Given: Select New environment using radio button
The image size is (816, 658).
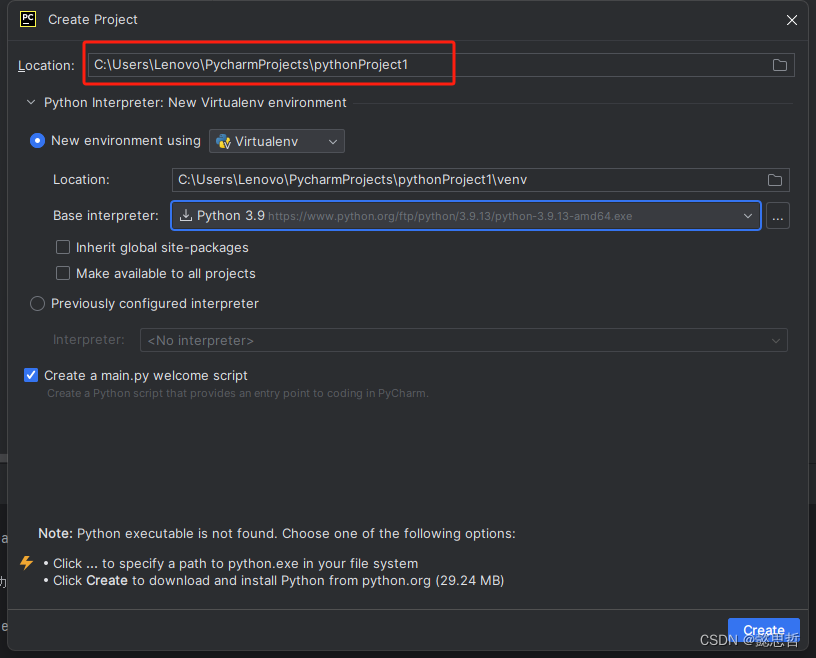Looking at the screenshot, I should coord(37,141).
